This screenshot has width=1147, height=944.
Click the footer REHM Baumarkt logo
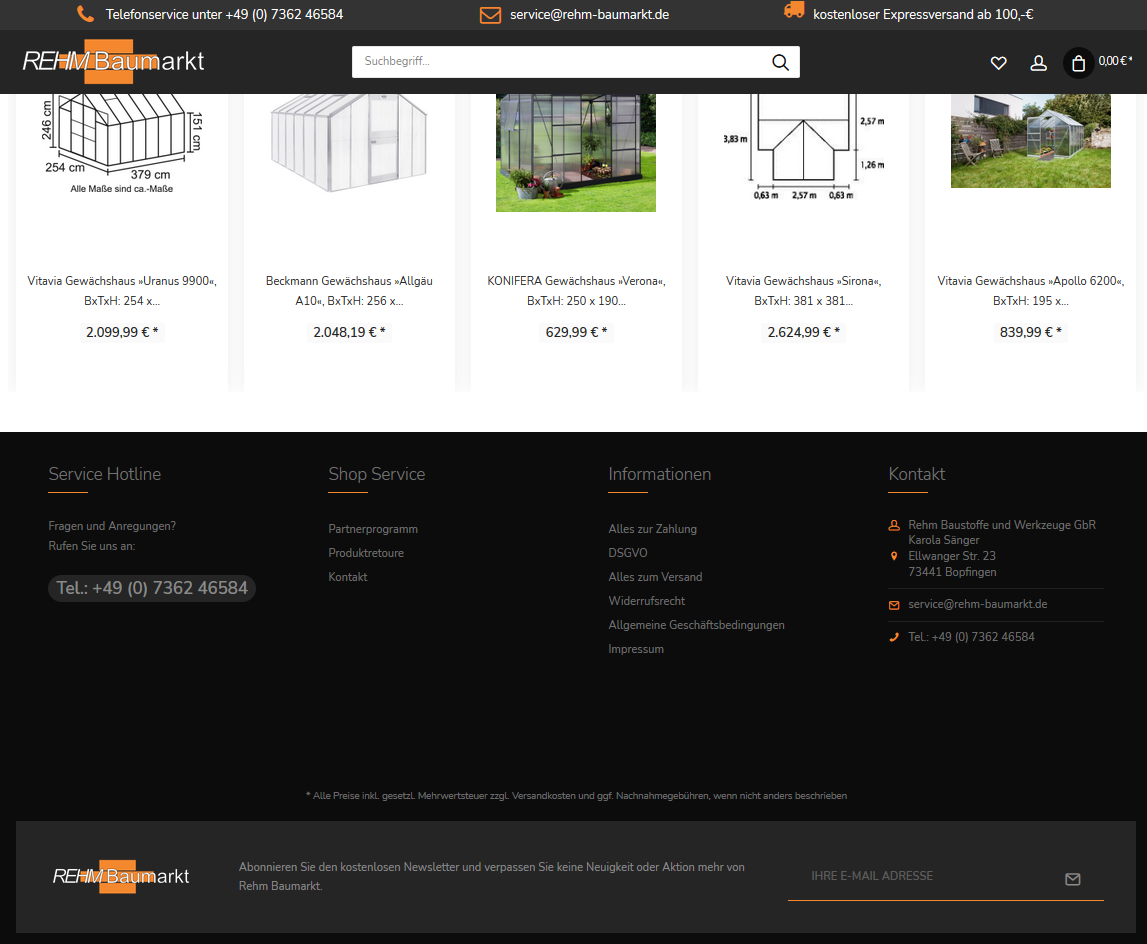[x=121, y=876]
